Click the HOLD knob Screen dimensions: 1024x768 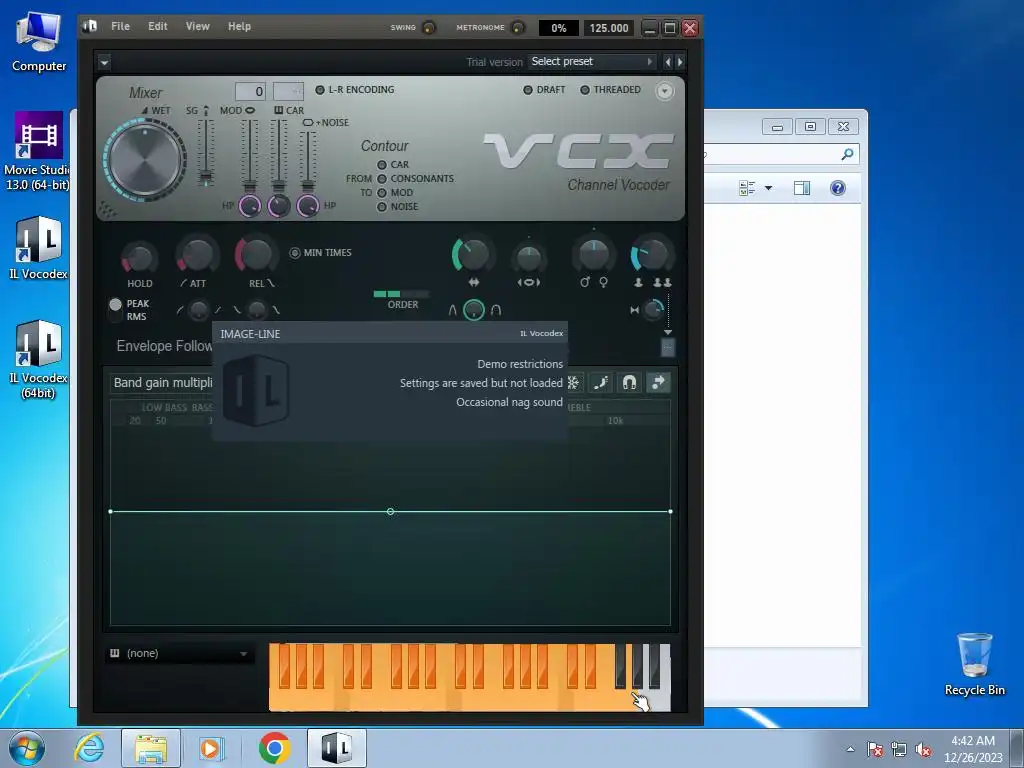(x=139, y=258)
